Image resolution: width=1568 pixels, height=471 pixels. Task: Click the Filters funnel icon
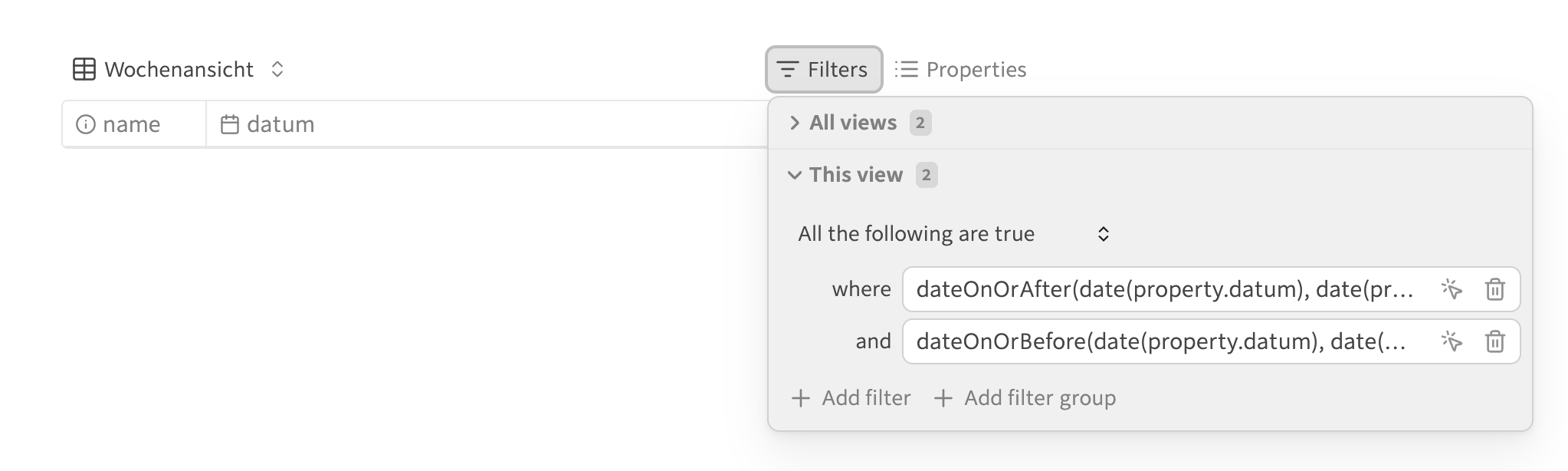point(787,69)
